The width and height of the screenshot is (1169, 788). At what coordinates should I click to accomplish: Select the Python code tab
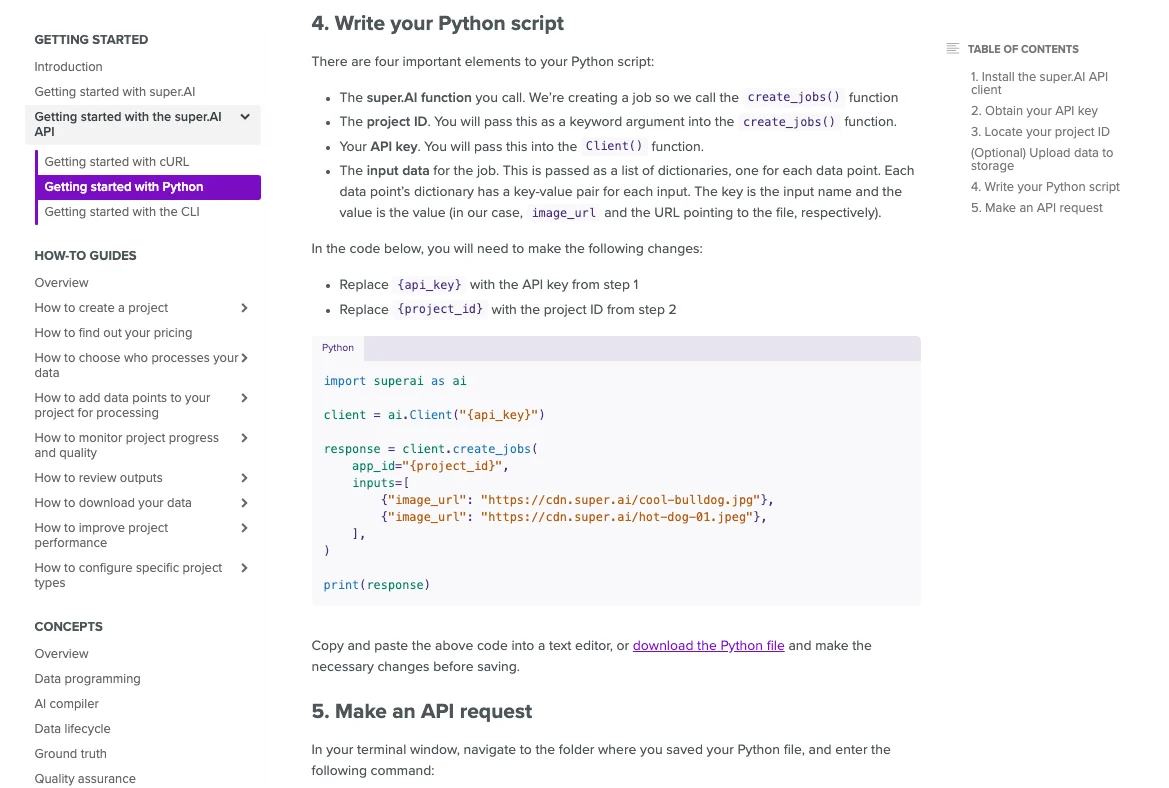click(x=338, y=348)
